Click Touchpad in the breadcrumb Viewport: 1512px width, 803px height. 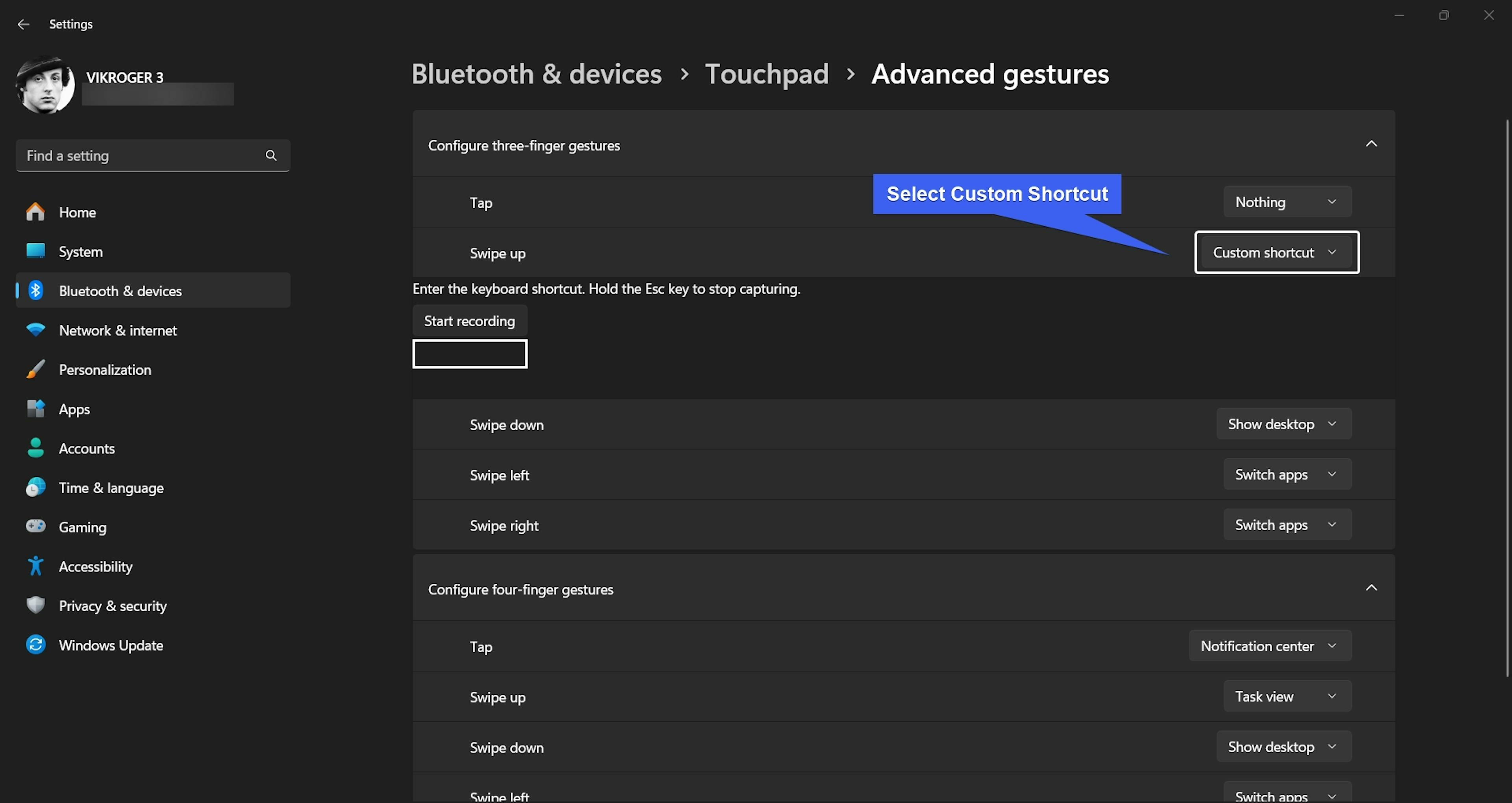pos(766,74)
